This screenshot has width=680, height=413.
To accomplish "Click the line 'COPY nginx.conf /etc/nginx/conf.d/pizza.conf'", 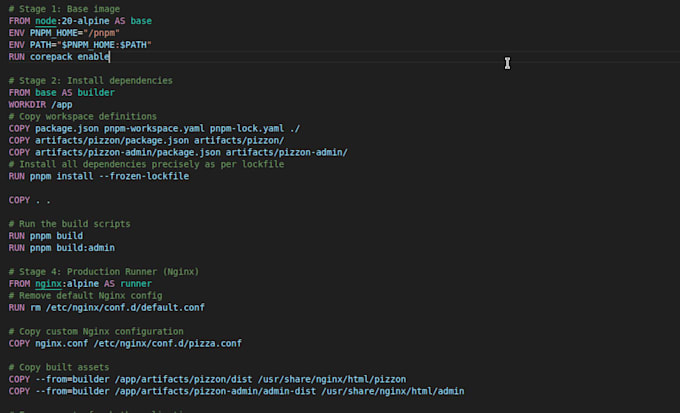I will (x=125, y=343).
